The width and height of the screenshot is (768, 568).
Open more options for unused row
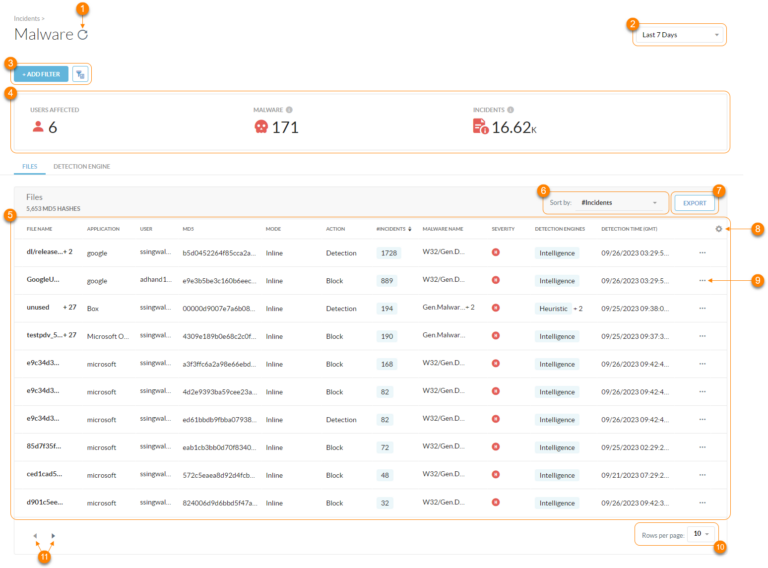tap(702, 308)
